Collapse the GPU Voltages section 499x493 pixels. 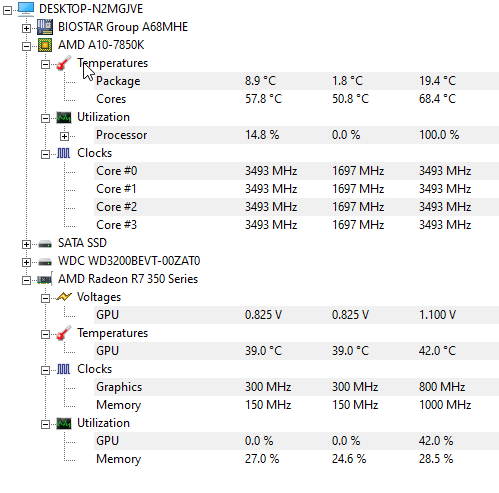pos(45,298)
